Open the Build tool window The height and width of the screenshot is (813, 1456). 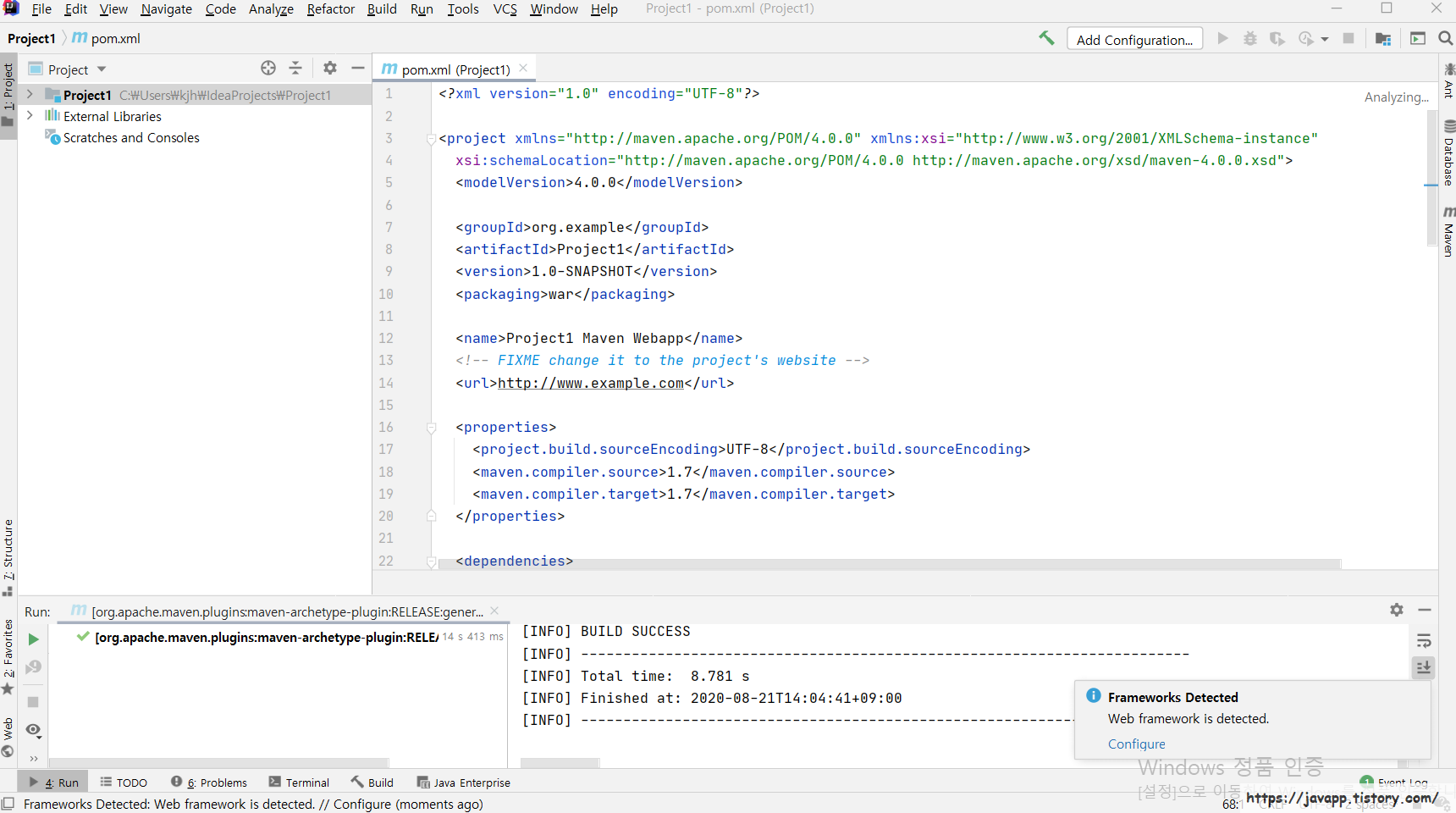click(372, 783)
